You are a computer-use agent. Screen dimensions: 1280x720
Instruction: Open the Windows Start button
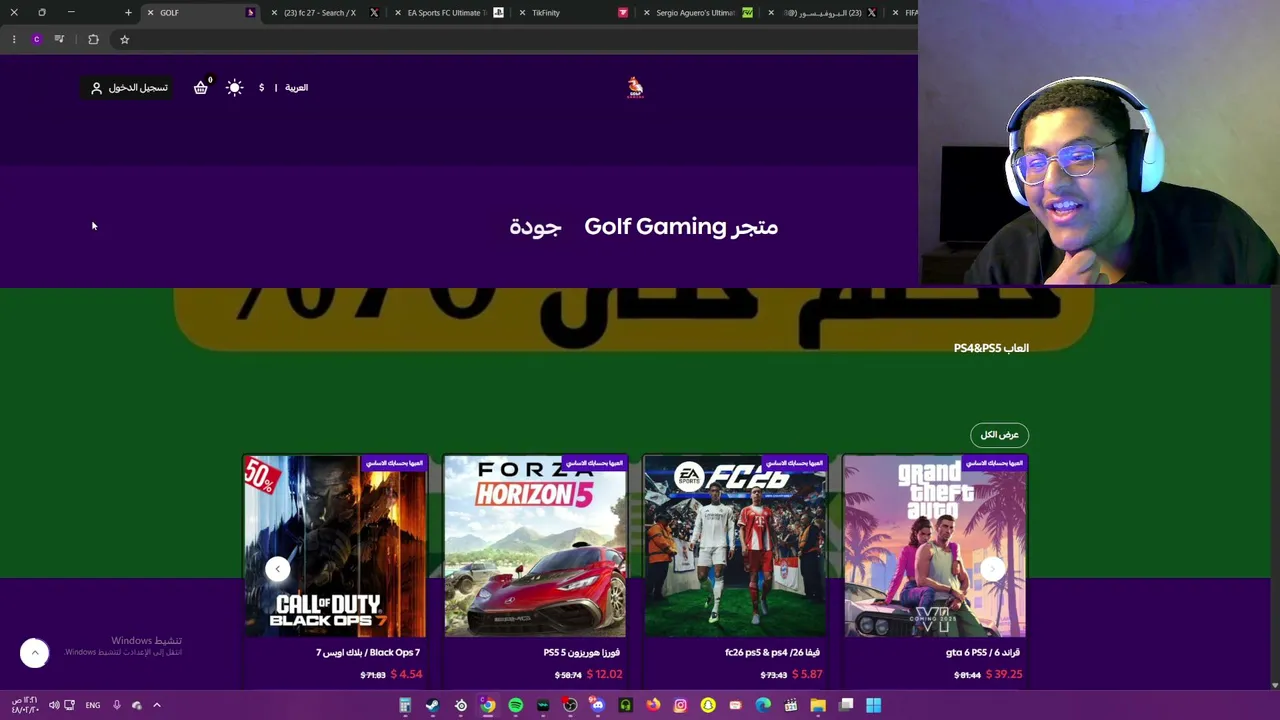pyautogui.click(x=873, y=705)
